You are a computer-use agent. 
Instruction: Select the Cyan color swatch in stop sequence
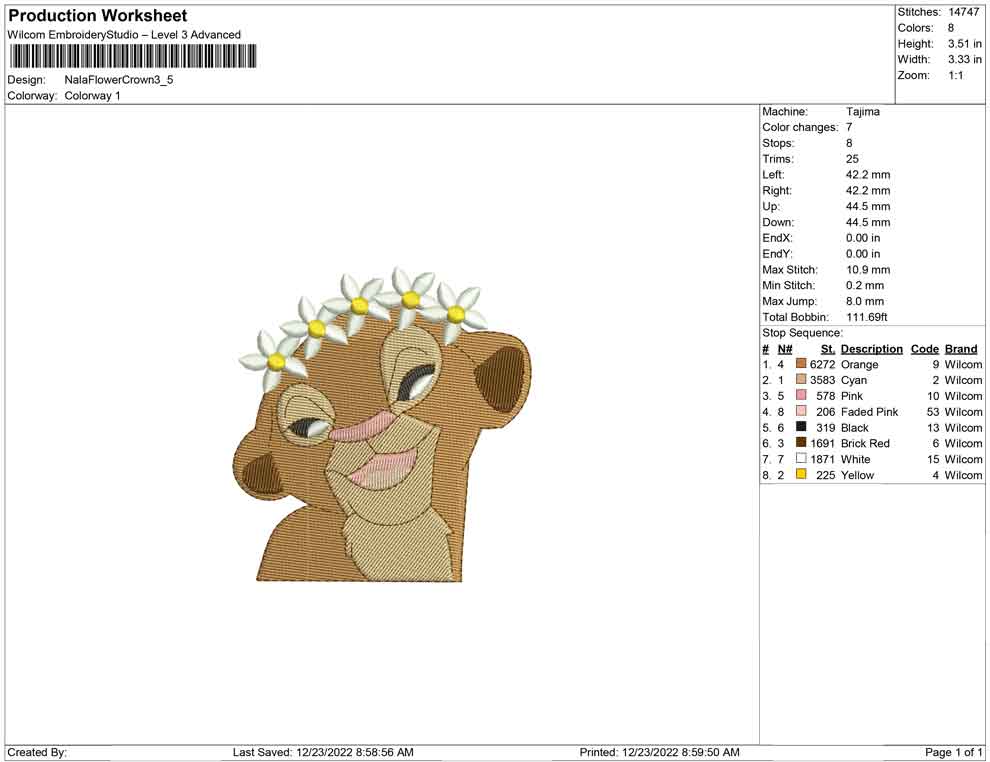(799, 380)
